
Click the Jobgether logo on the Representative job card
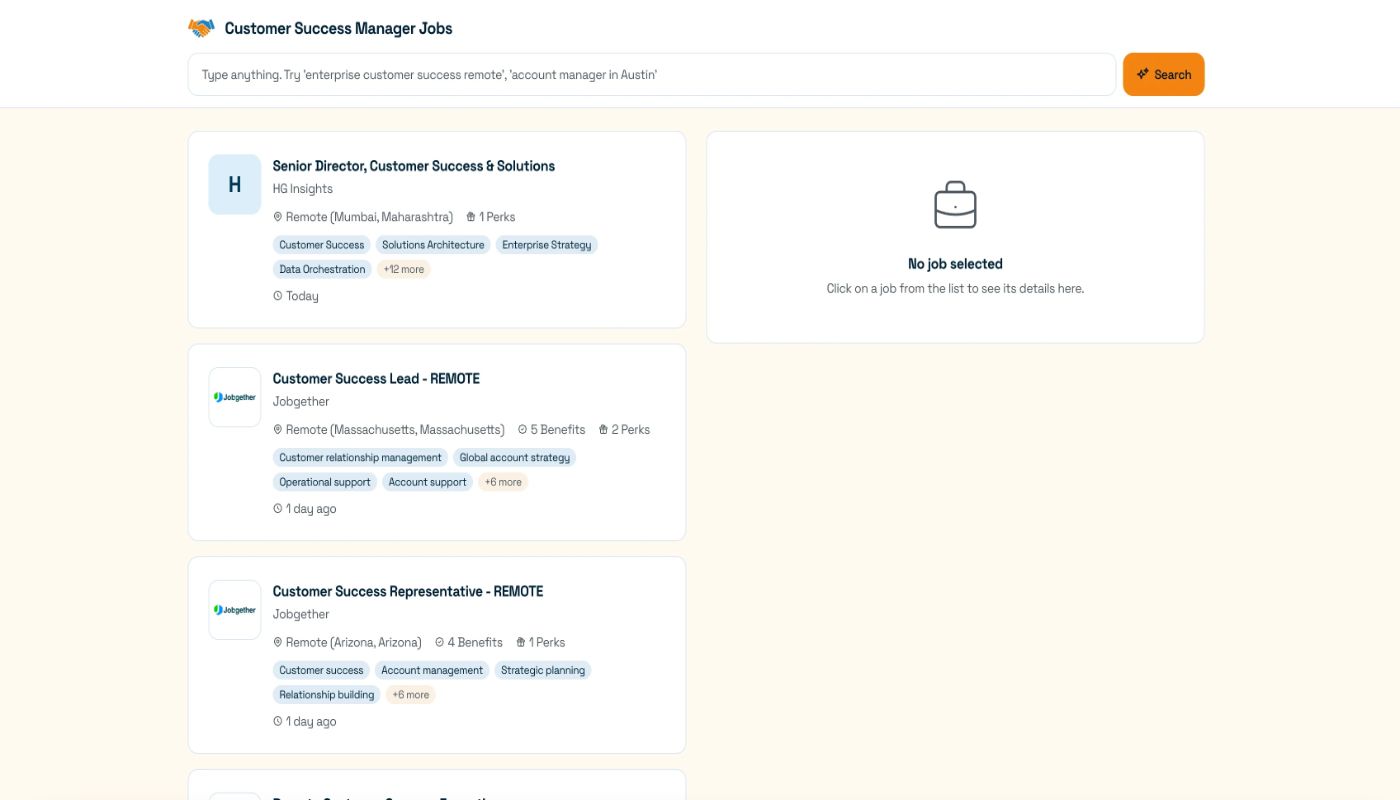(234, 609)
